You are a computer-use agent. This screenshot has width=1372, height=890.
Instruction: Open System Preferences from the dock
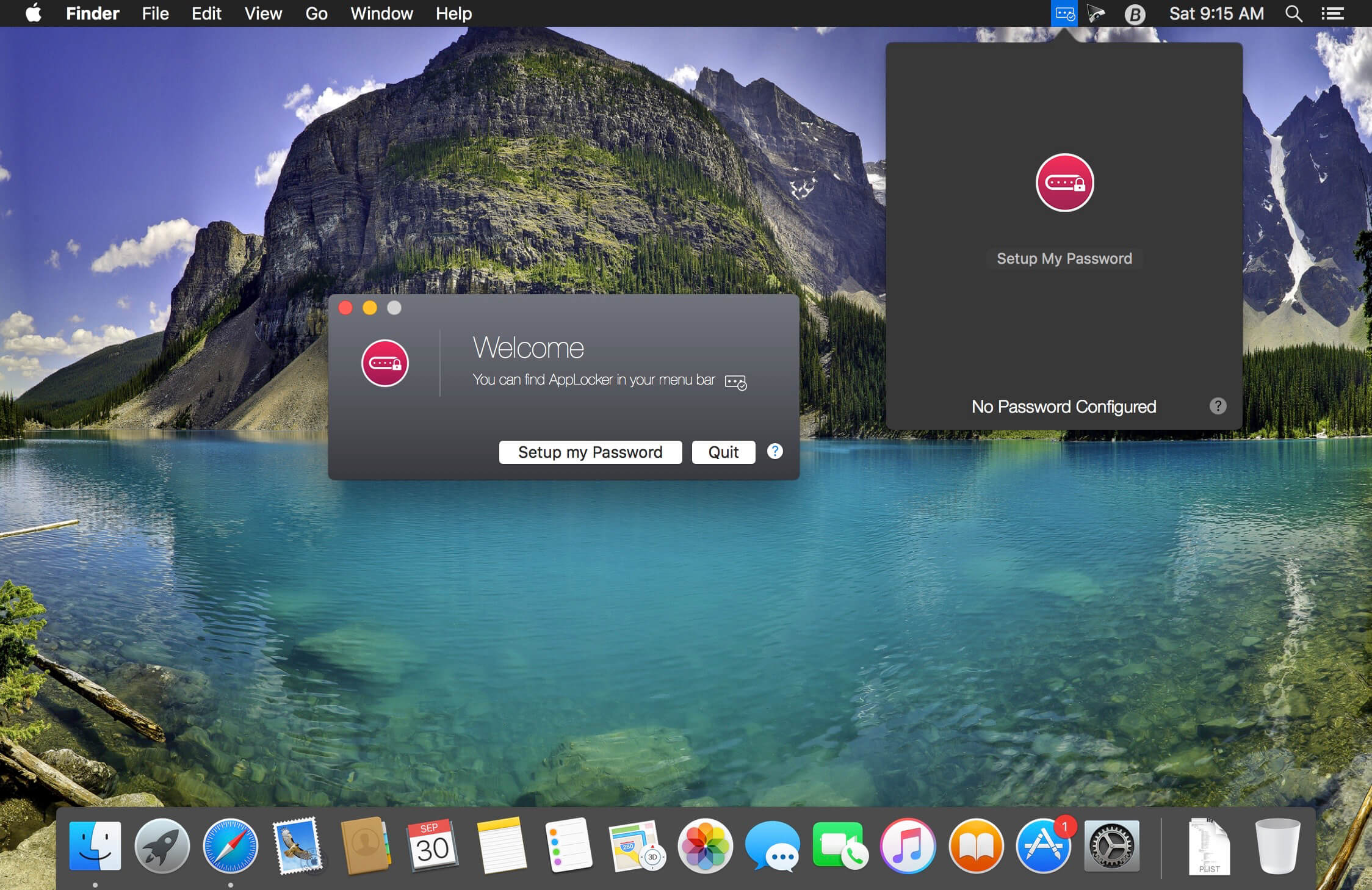coord(1111,846)
